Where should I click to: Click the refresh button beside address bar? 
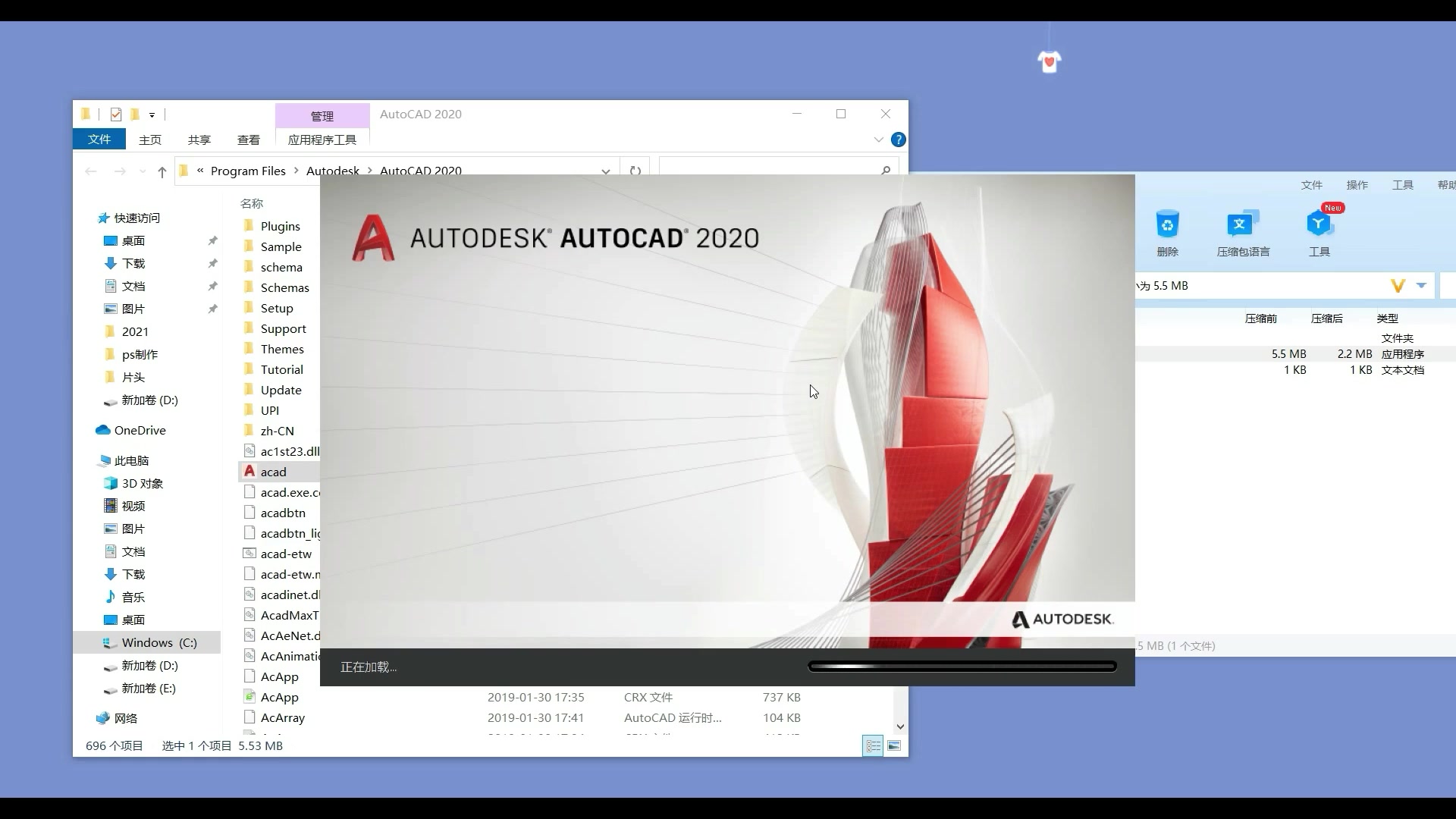point(635,171)
